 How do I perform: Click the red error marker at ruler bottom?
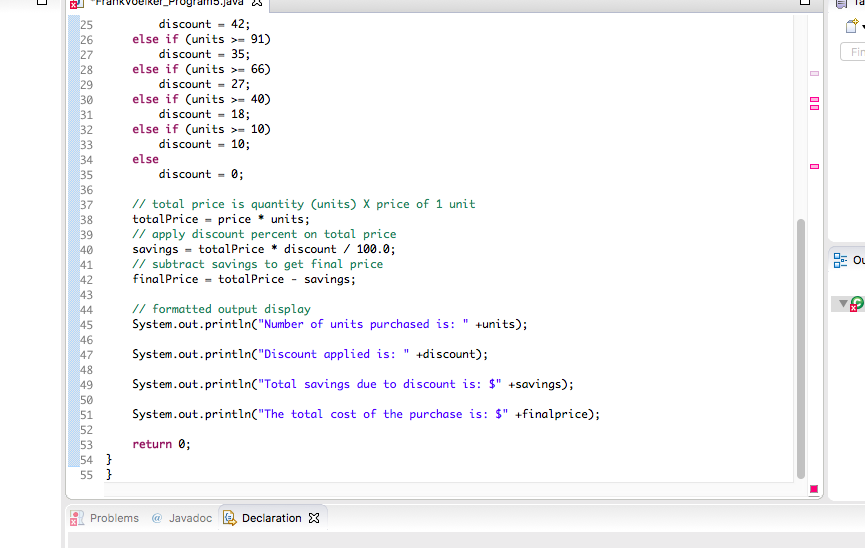(x=813, y=489)
